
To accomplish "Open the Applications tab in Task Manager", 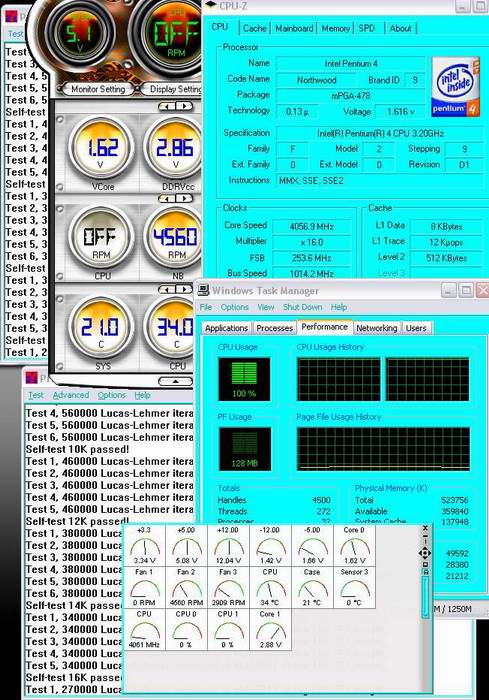I will pos(226,328).
